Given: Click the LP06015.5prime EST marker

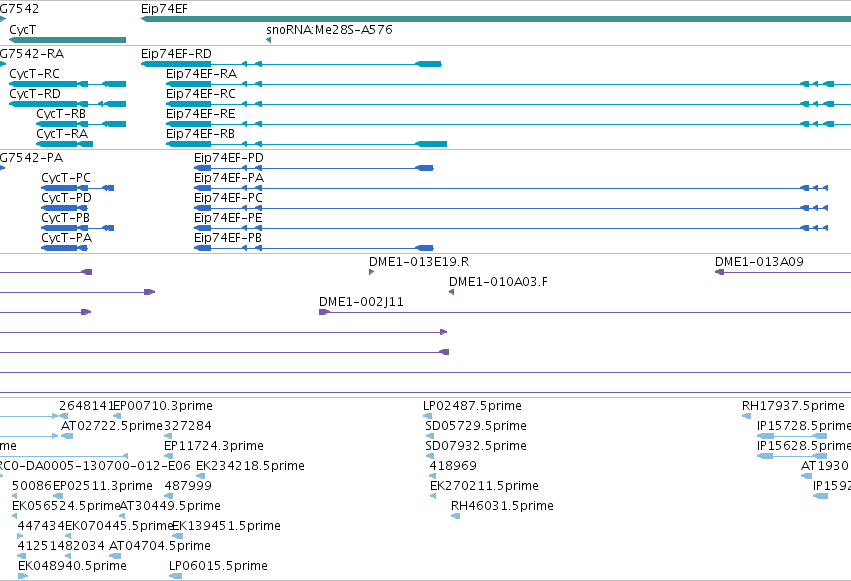Looking at the screenshot, I should 175,576.
